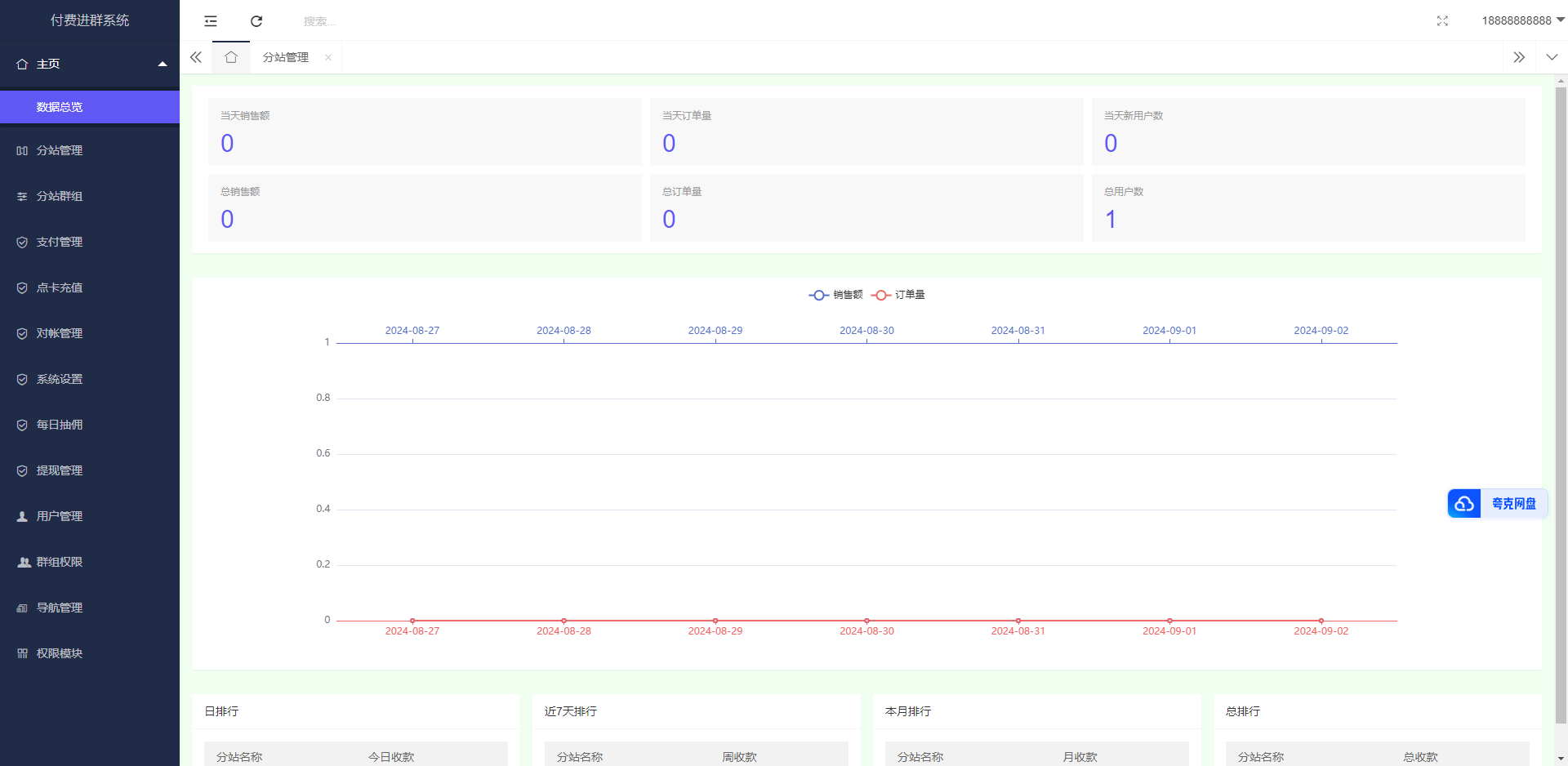Click the 总销售额 card

tap(425, 207)
